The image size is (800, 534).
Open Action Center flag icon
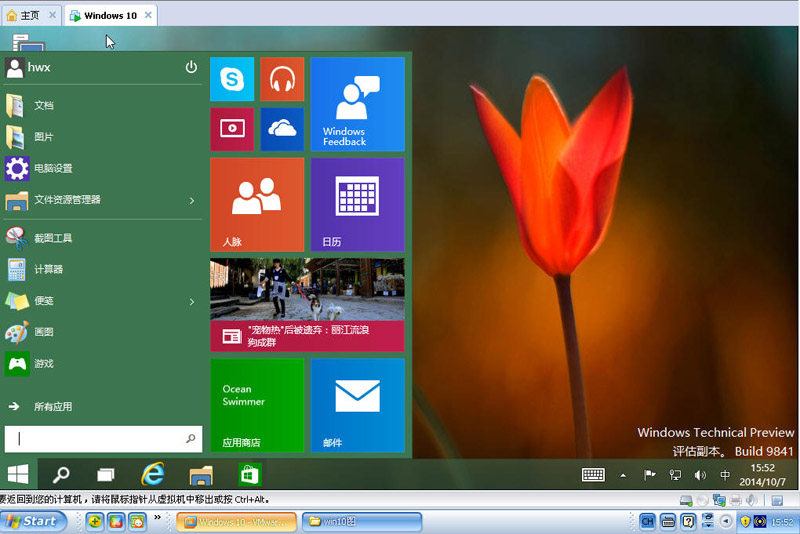(649, 475)
